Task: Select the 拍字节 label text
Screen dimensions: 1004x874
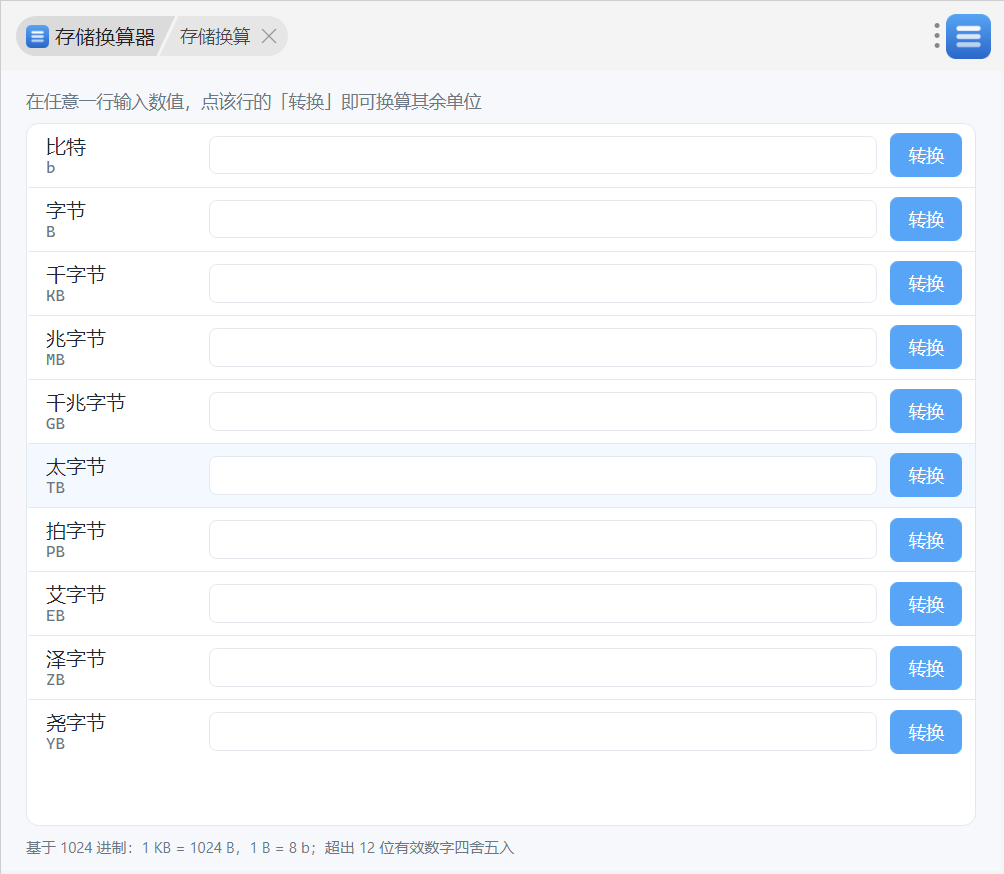Action: click(x=76, y=531)
